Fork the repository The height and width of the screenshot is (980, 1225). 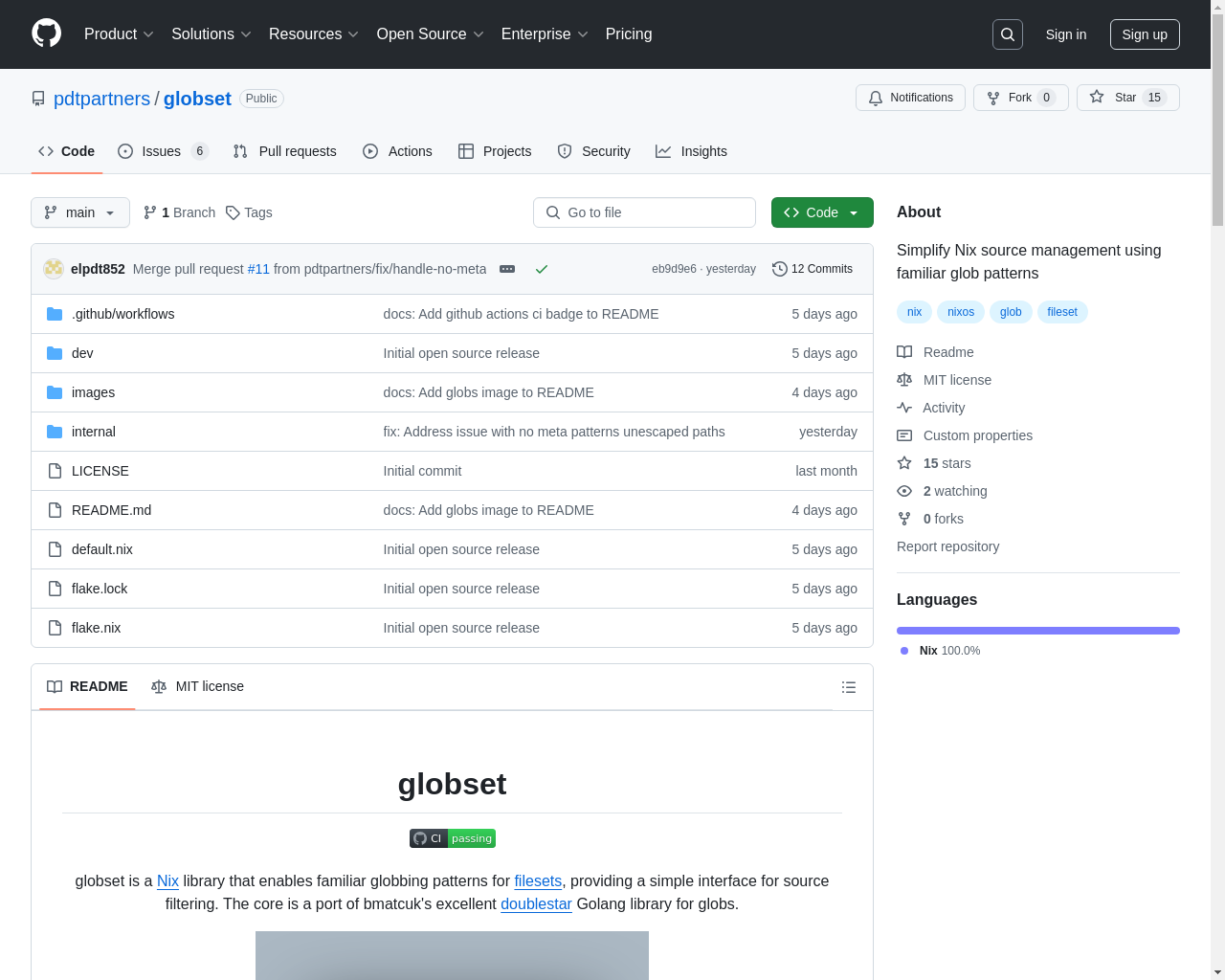coord(1020,98)
